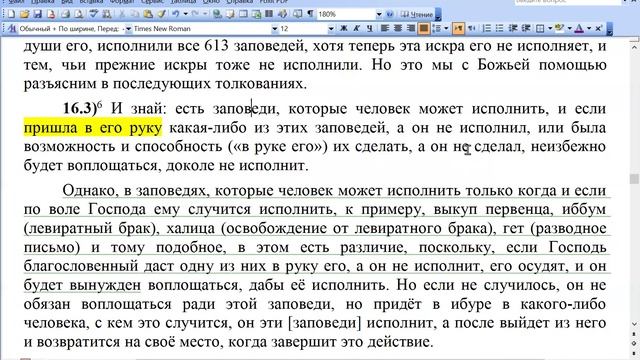Insert an Excel worksheet
The height and width of the screenshot is (360, 640).
[x=256, y=14]
